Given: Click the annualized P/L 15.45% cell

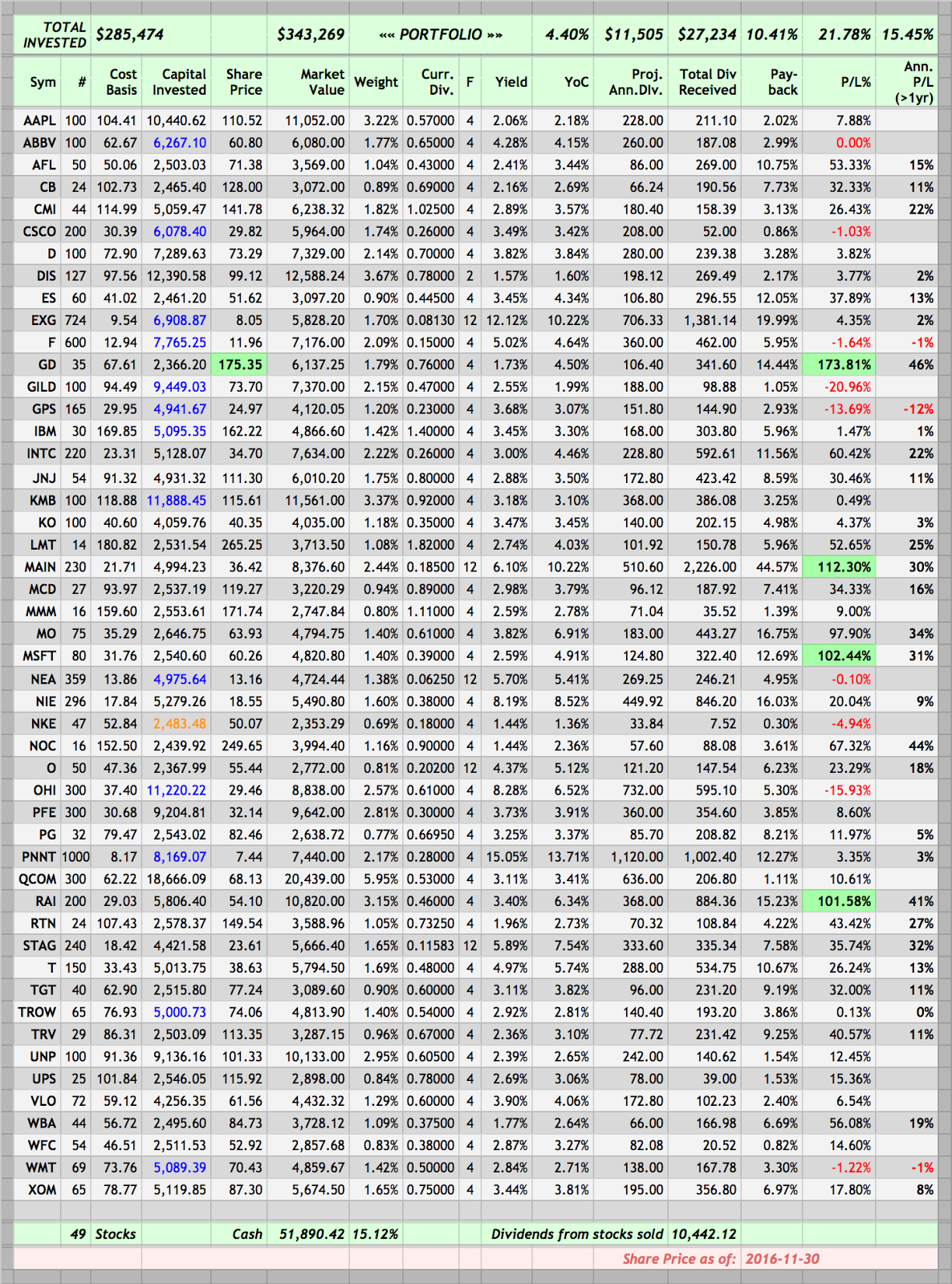Looking at the screenshot, I should point(906,35).
